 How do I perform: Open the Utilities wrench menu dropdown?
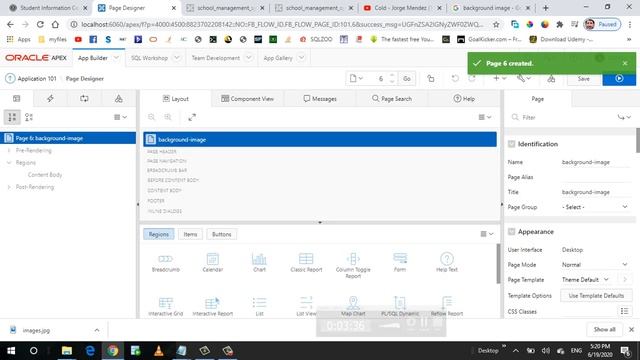pyautogui.click(x=524, y=78)
